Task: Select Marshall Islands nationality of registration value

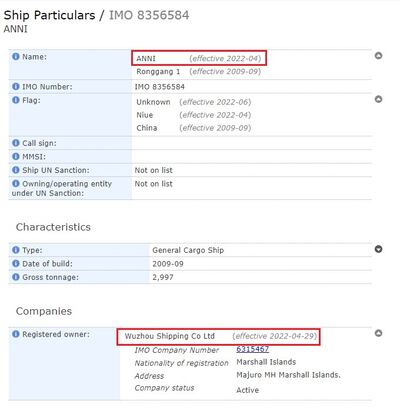Action: pyautogui.click(x=266, y=362)
